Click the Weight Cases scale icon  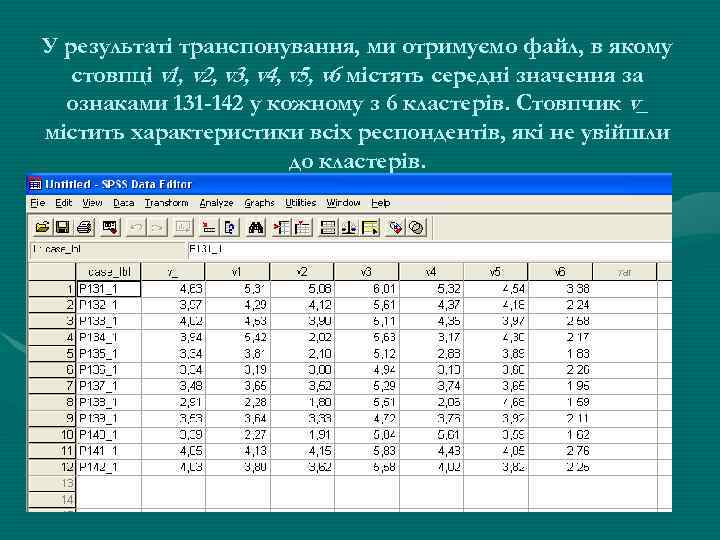(349, 227)
